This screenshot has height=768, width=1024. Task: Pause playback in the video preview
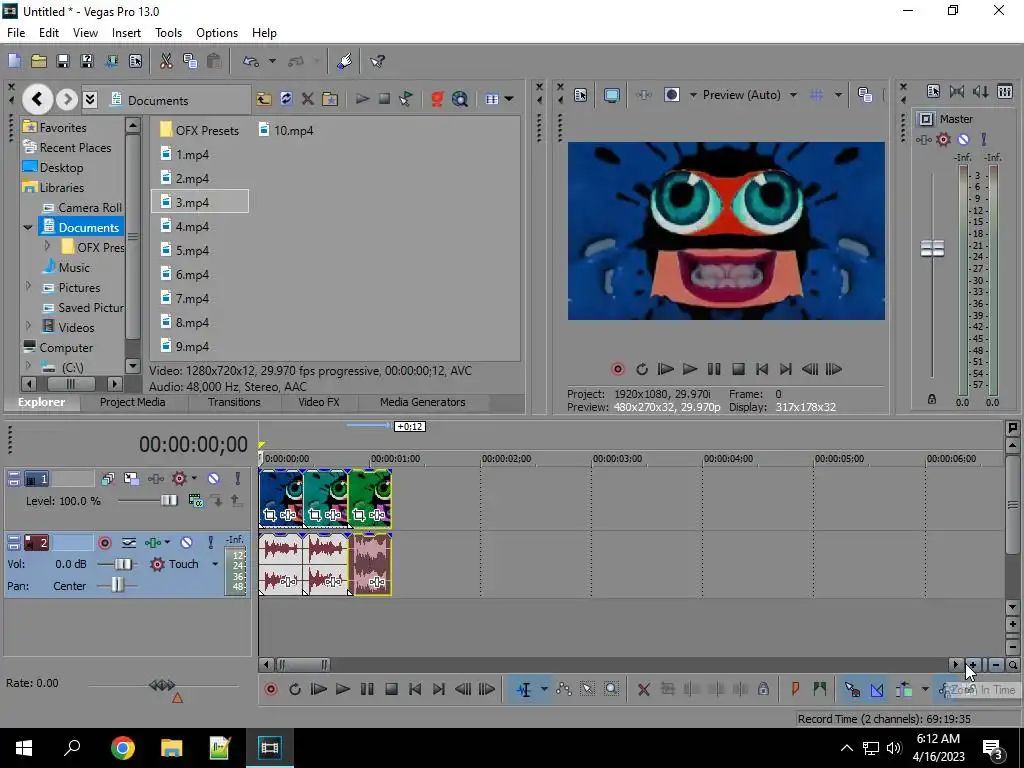(x=714, y=369)
